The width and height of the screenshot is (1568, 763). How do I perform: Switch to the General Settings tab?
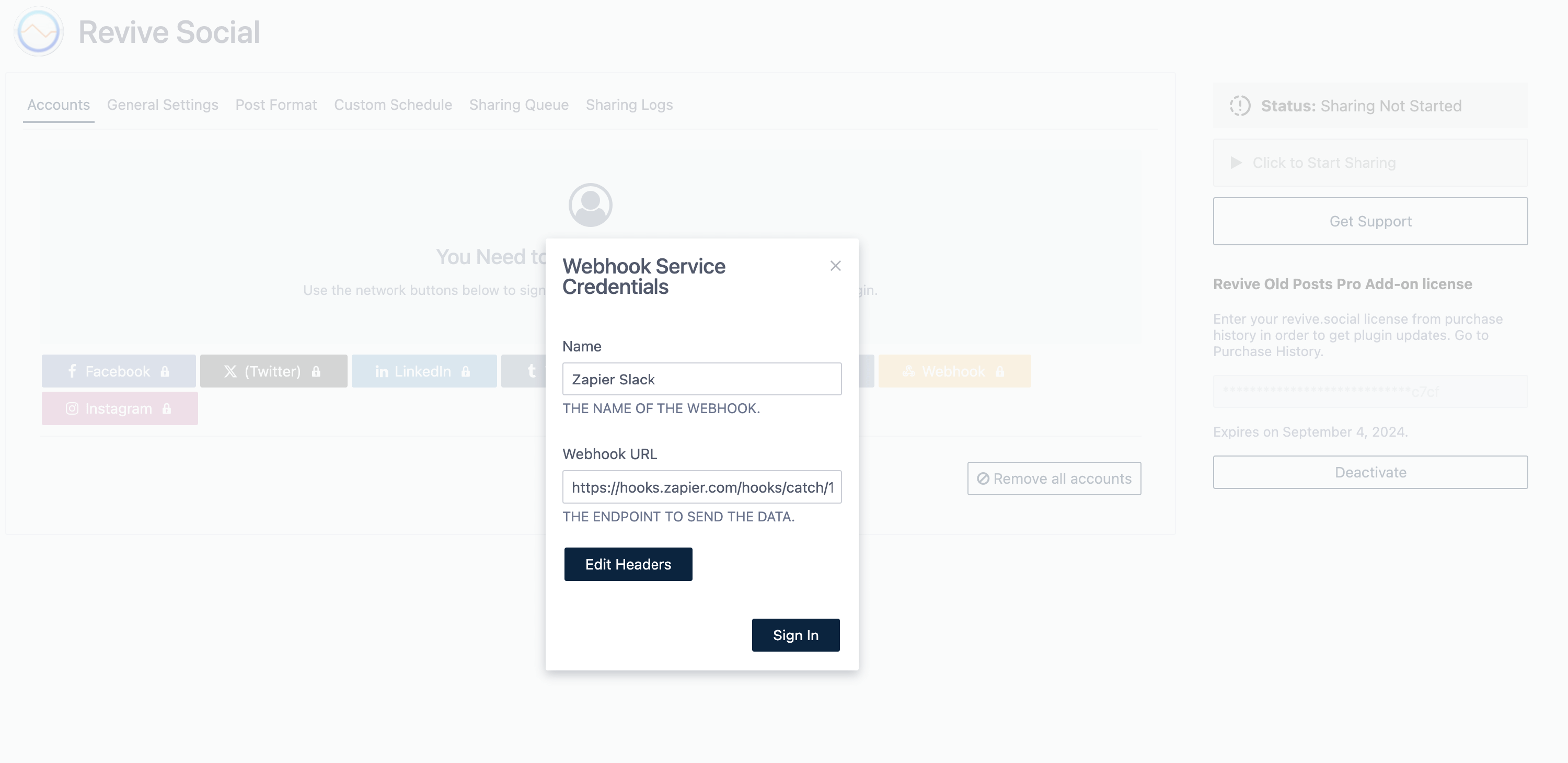[x=163, y=105]
